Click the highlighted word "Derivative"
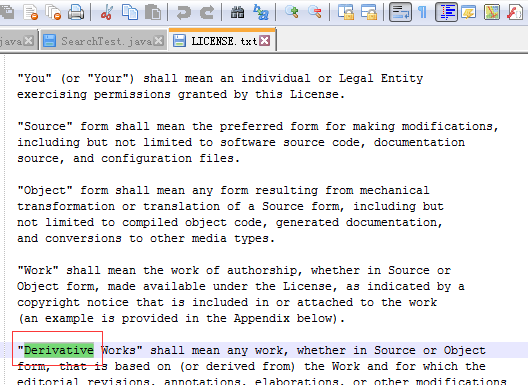 tap(59, 350)
